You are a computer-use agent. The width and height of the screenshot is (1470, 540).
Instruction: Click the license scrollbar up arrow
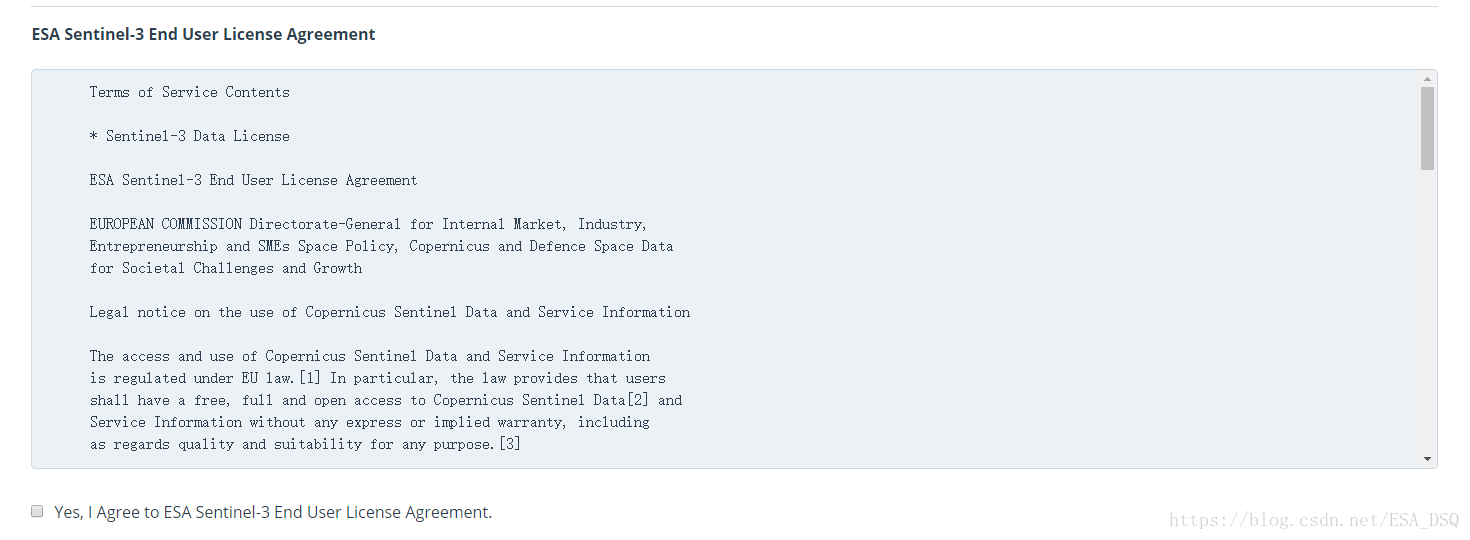(1427, 78)
